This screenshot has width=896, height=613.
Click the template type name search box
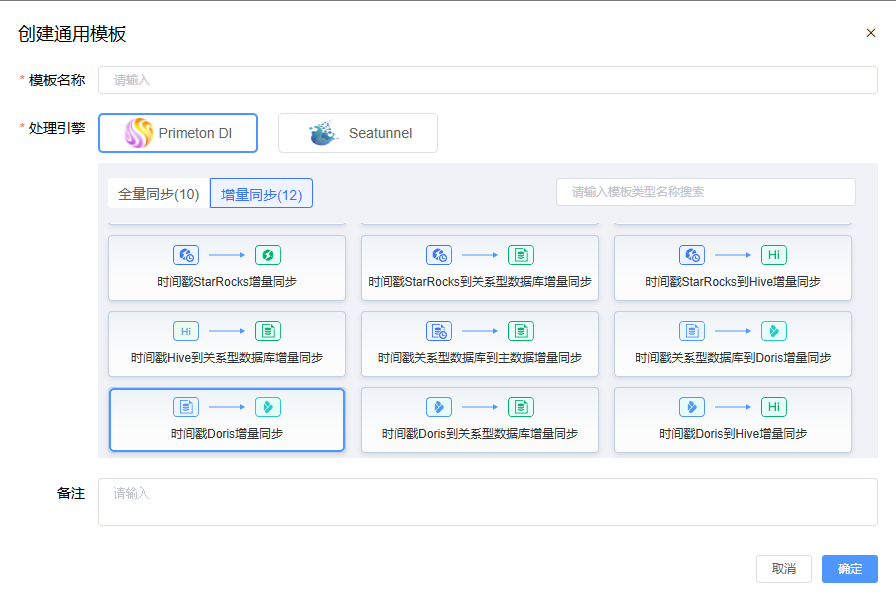click(x=705, y=192)
